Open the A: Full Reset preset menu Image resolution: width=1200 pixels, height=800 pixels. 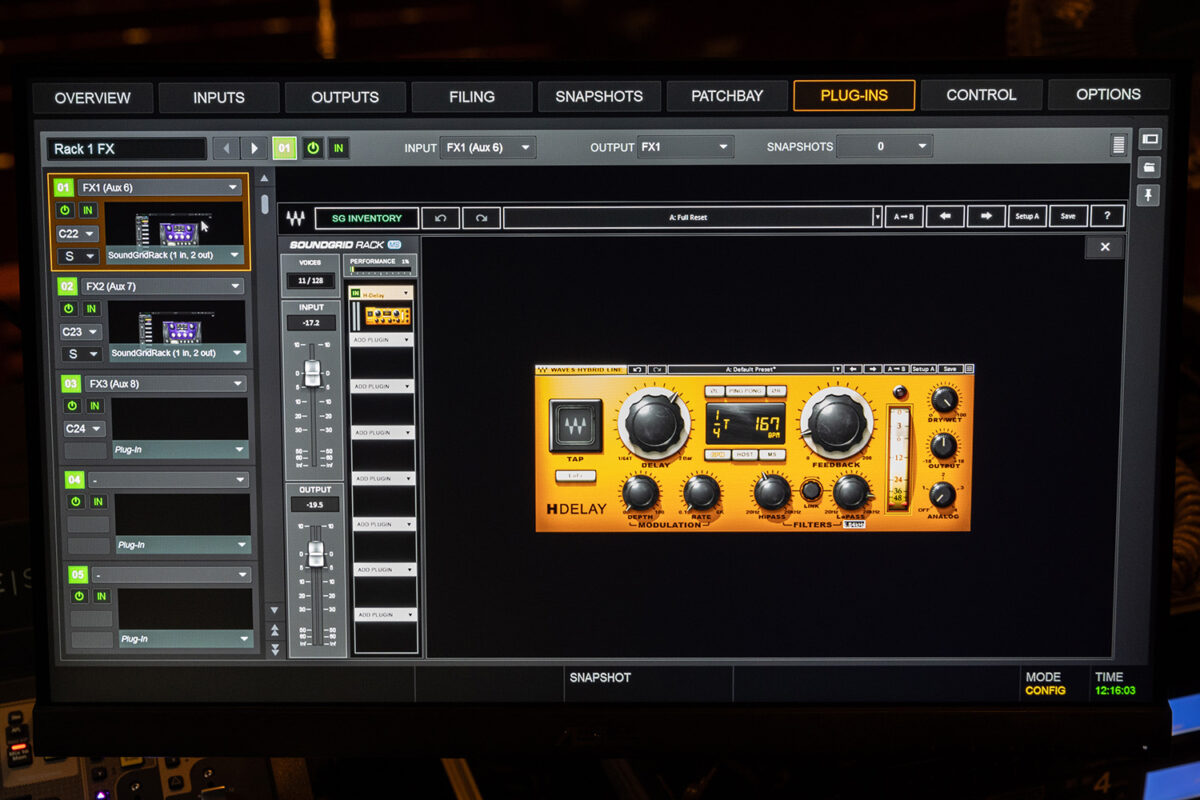693,217
